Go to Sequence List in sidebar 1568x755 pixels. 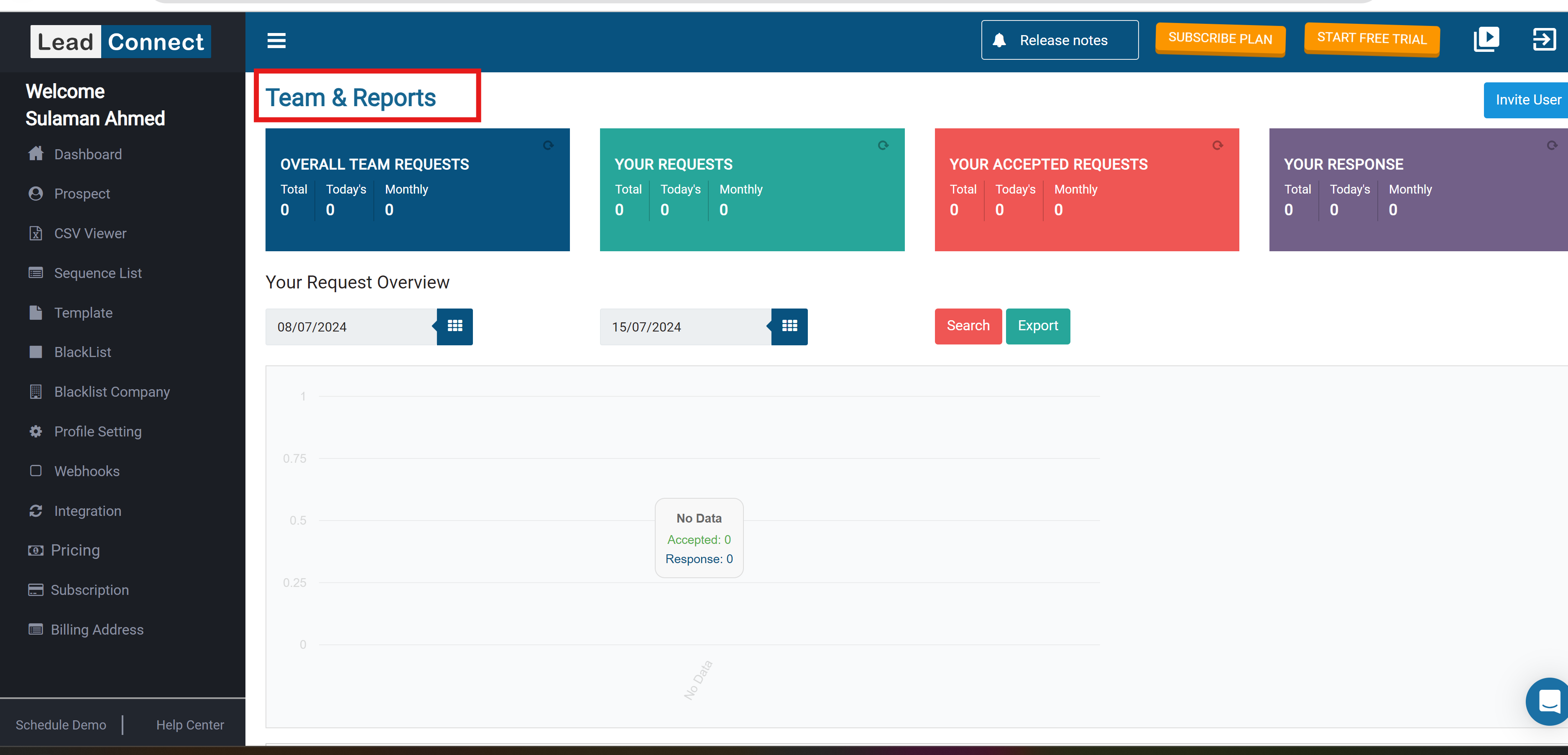(97, 273)
